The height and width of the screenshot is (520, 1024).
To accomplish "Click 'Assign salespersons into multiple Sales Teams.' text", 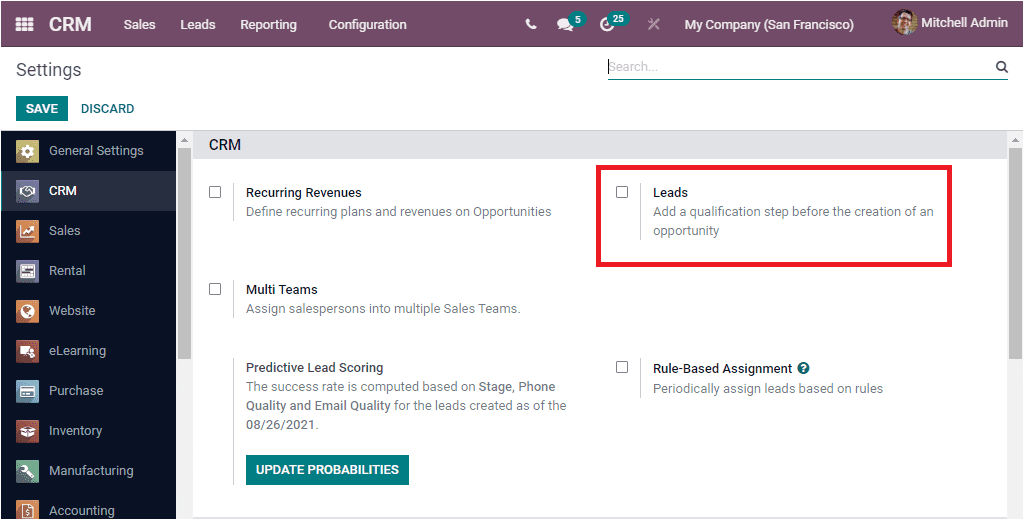I will [383, 308].
